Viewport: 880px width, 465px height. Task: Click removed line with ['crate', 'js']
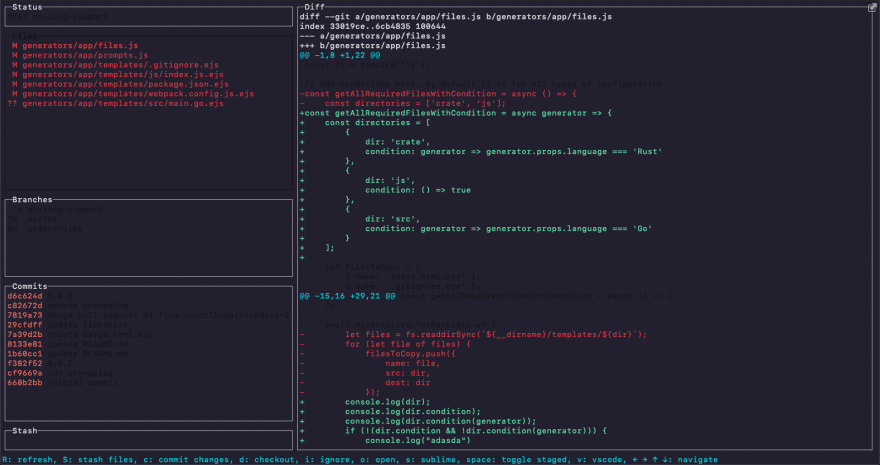pos(403,103)
